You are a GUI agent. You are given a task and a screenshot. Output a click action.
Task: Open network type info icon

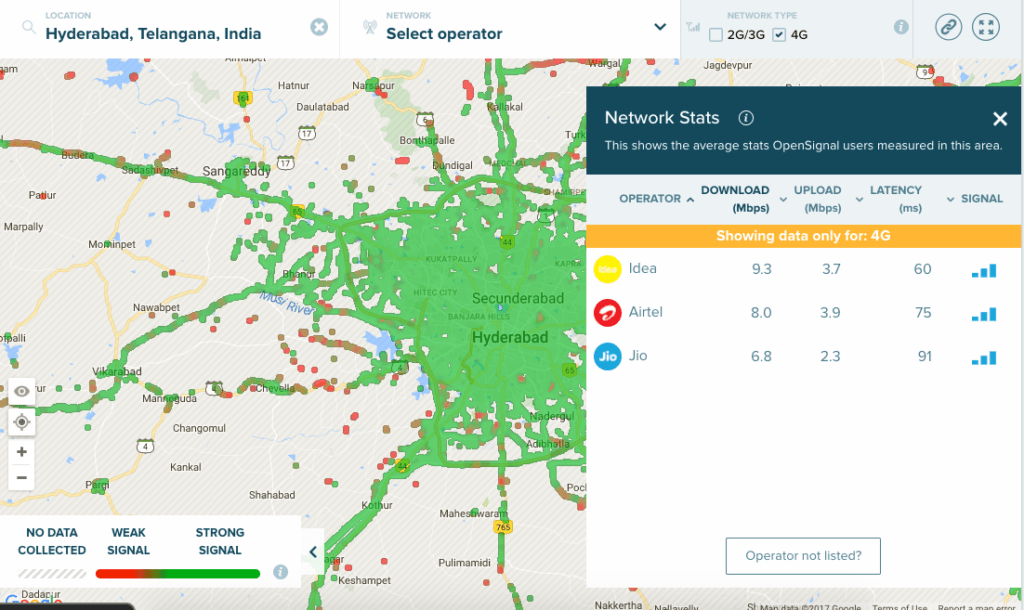[x=901, y=27]
